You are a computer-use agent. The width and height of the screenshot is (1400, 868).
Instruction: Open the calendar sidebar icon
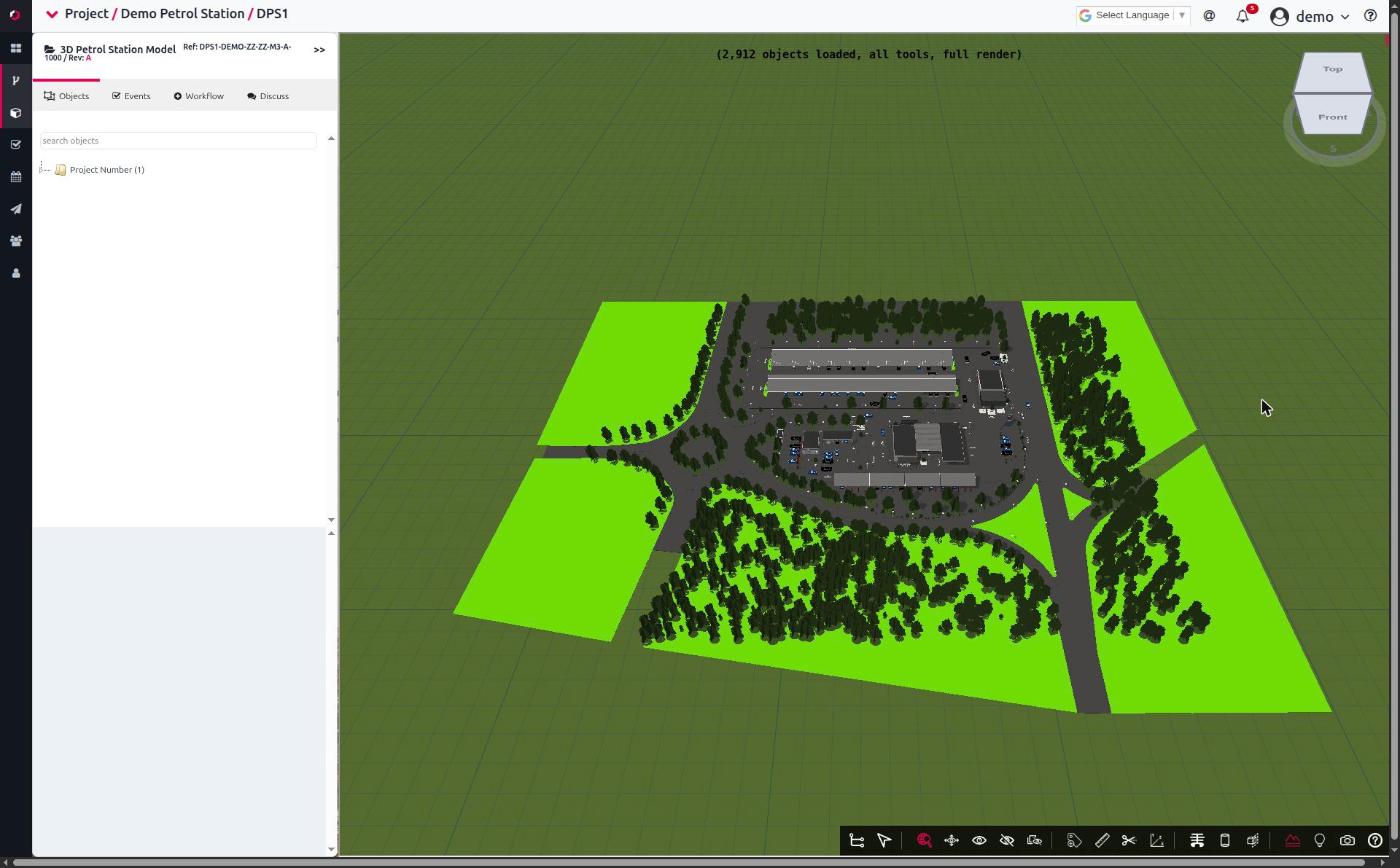[16, 177]
